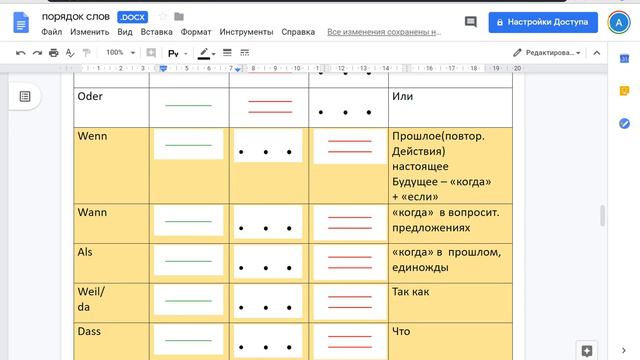Open the Файл menu
Screen dimensions: 640x360
click(x=51, y=32)
